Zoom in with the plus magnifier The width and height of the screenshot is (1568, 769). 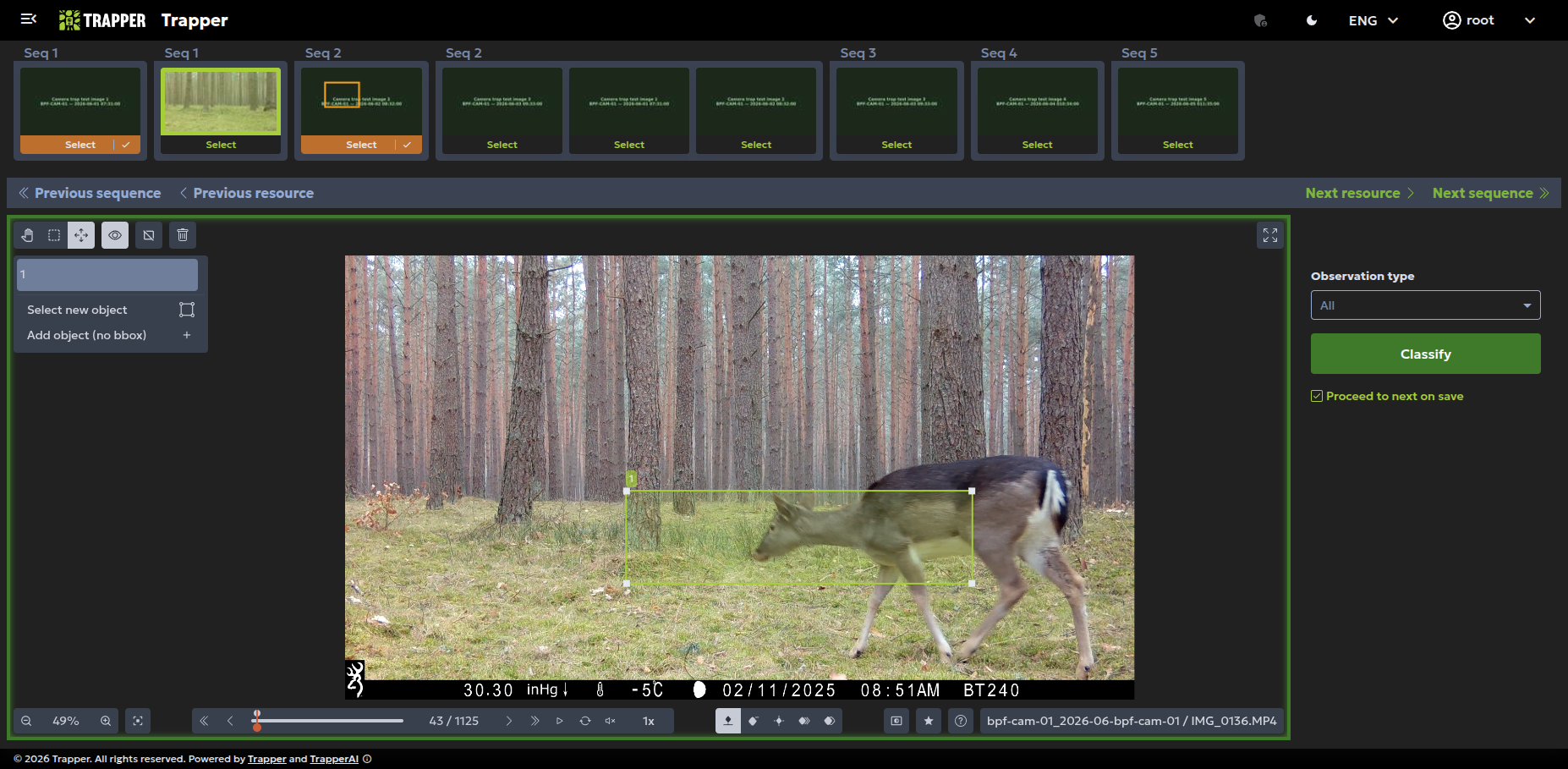106,721
